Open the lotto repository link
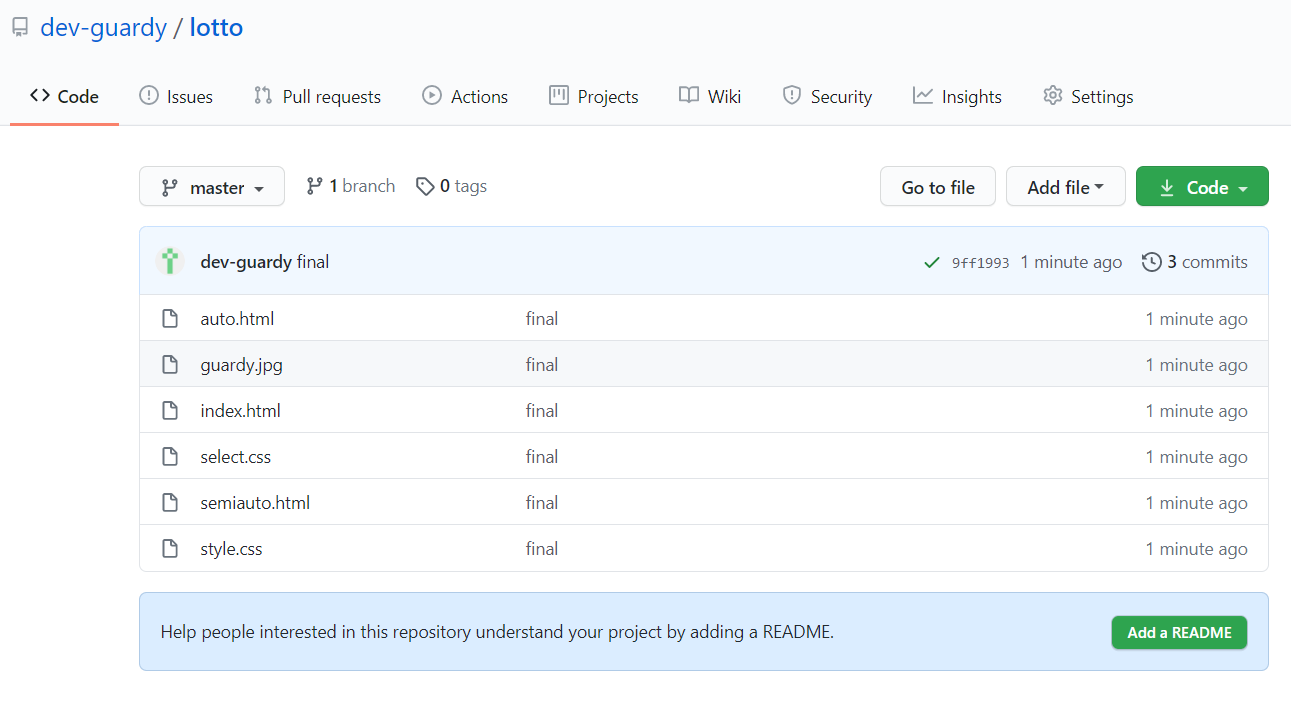1291x702 pixels. pos(216,27)
